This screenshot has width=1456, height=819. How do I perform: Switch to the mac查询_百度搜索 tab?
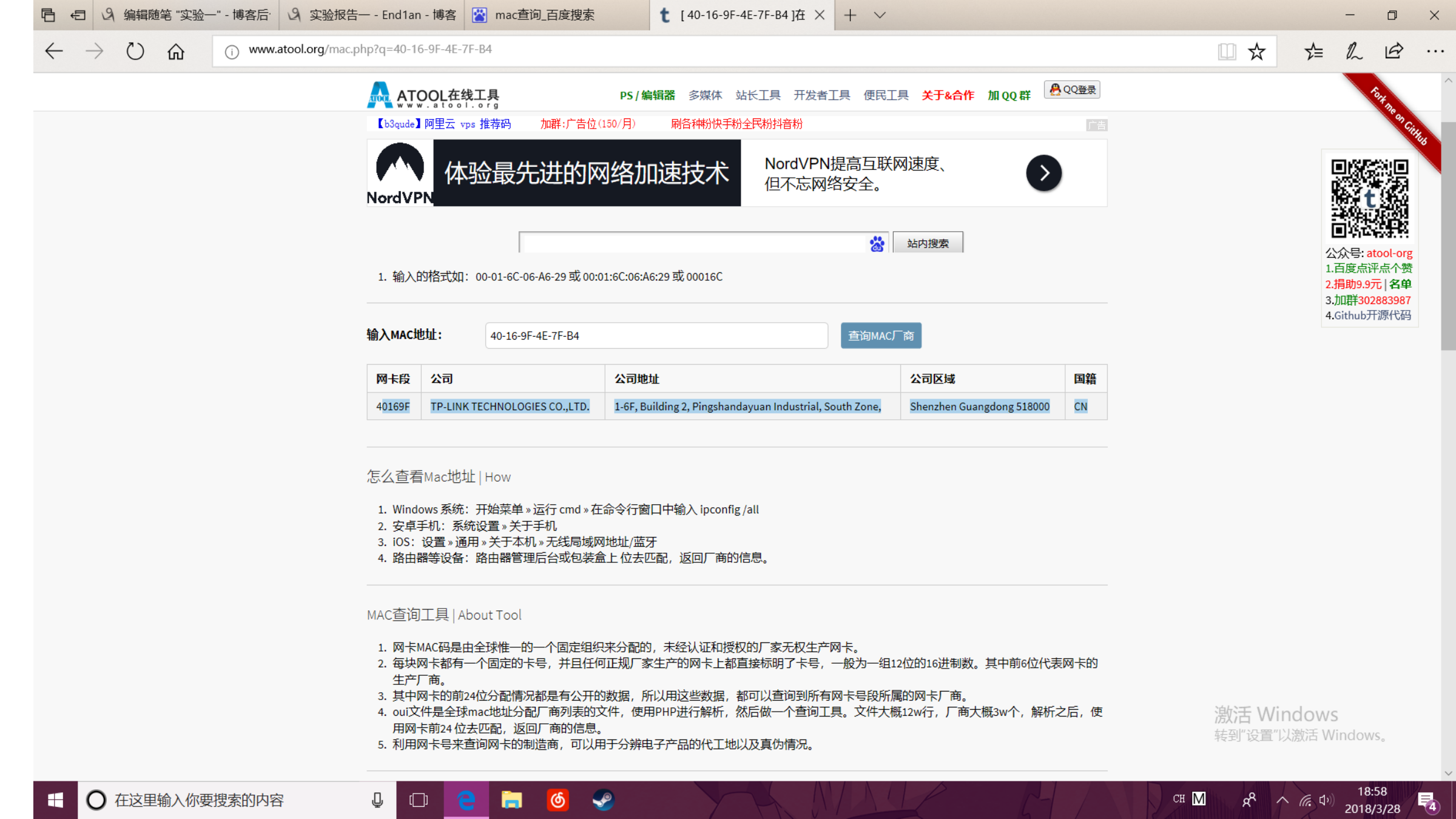(544, 15)
